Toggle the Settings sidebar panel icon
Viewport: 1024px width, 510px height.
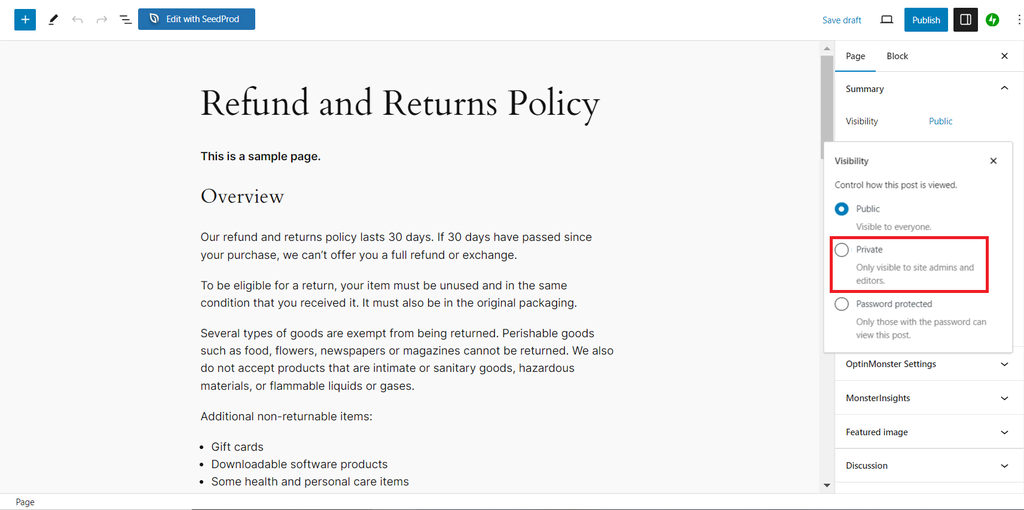coord(965,19)
